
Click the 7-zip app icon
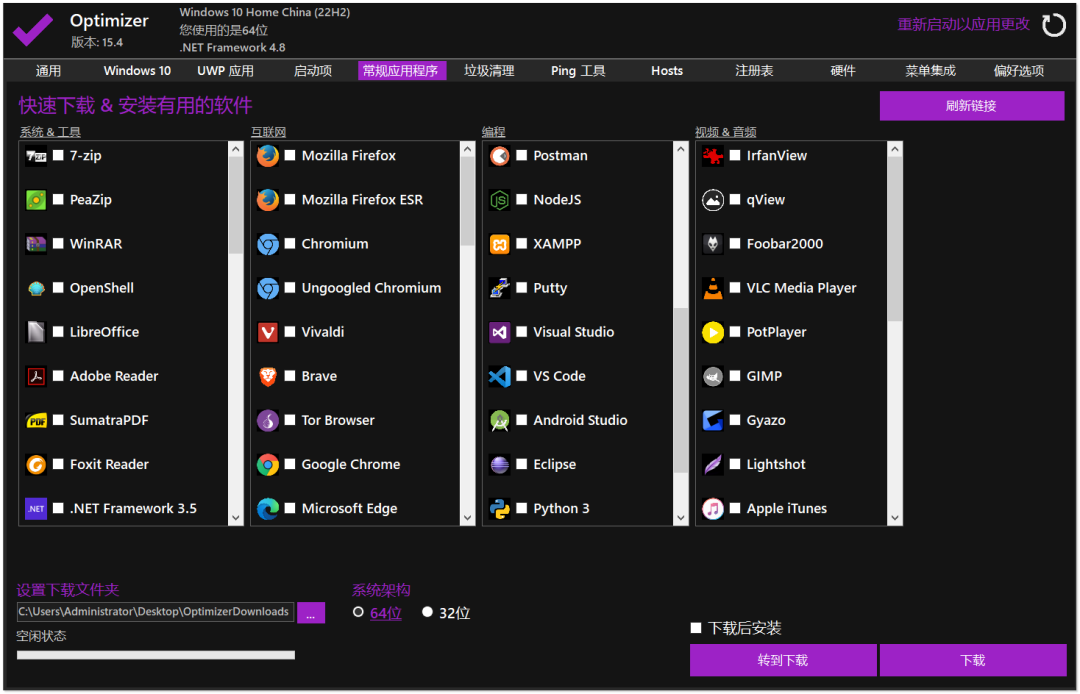[36, 156]
